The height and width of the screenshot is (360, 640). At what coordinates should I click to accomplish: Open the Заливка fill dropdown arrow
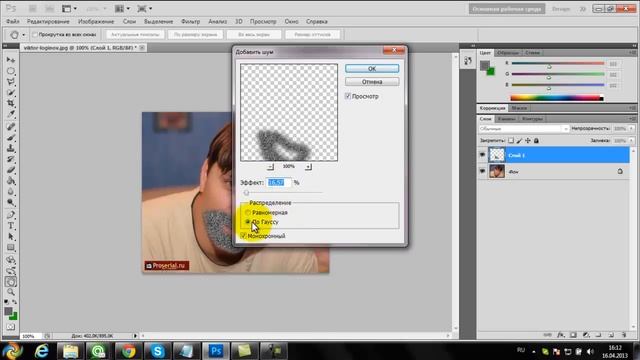coord(631,140)
